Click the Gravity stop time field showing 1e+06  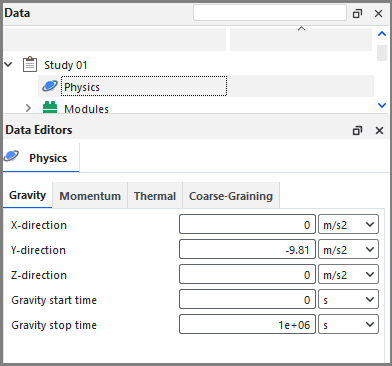(247, 324)
